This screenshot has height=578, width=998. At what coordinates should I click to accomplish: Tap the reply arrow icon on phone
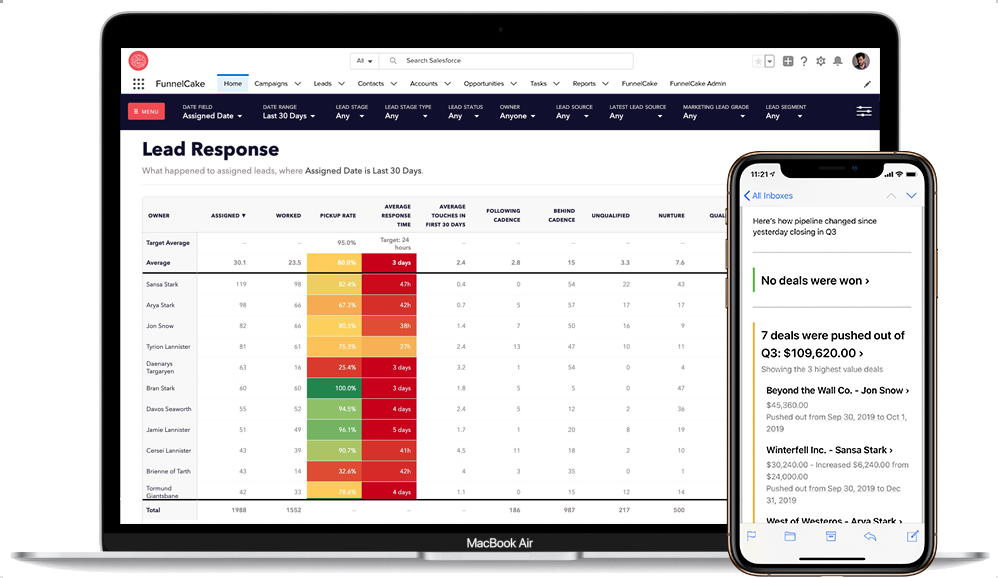click(870, 537)
